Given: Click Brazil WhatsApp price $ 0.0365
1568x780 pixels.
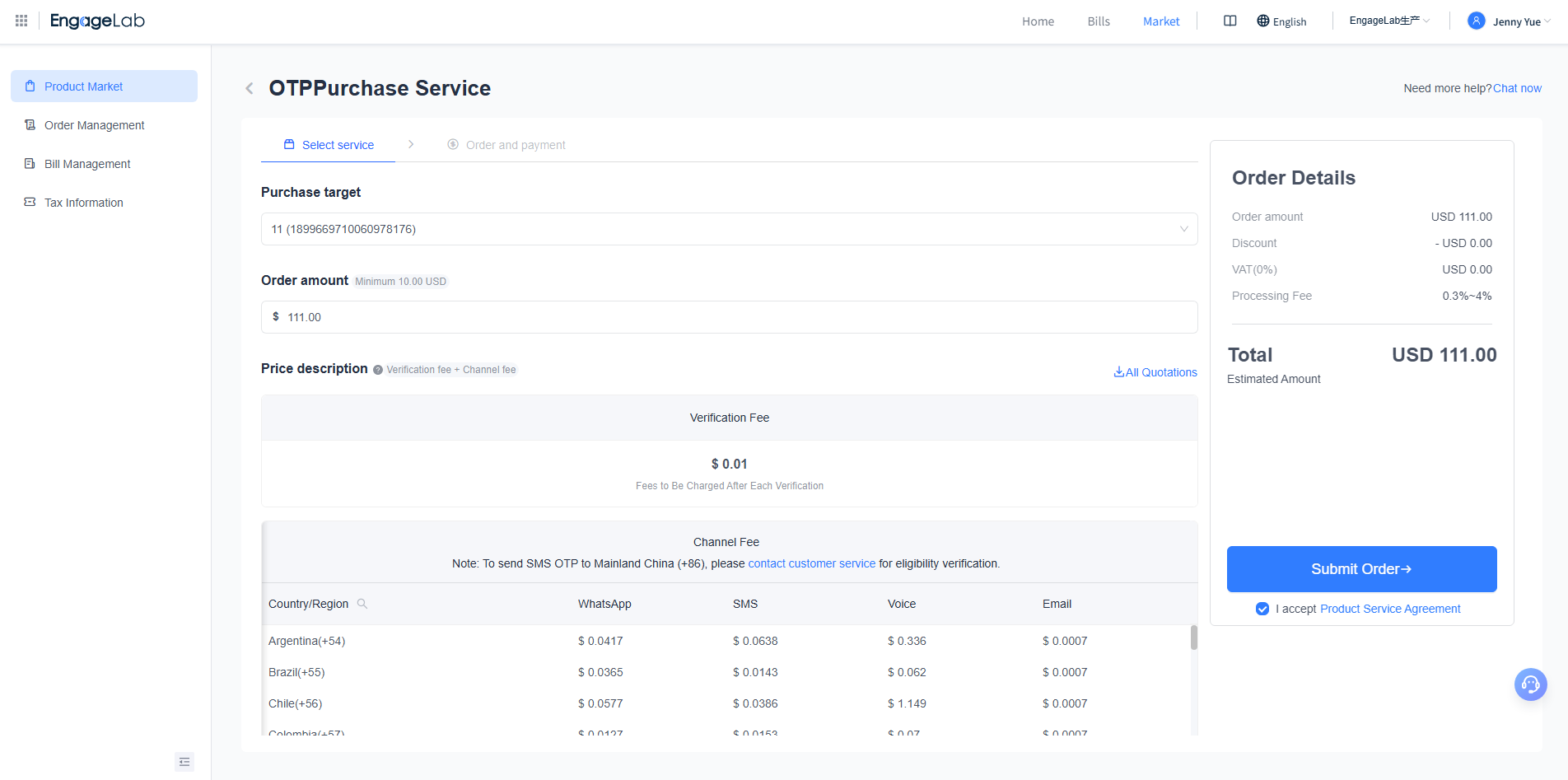Looking at the screenshot, I should point(600,672).
